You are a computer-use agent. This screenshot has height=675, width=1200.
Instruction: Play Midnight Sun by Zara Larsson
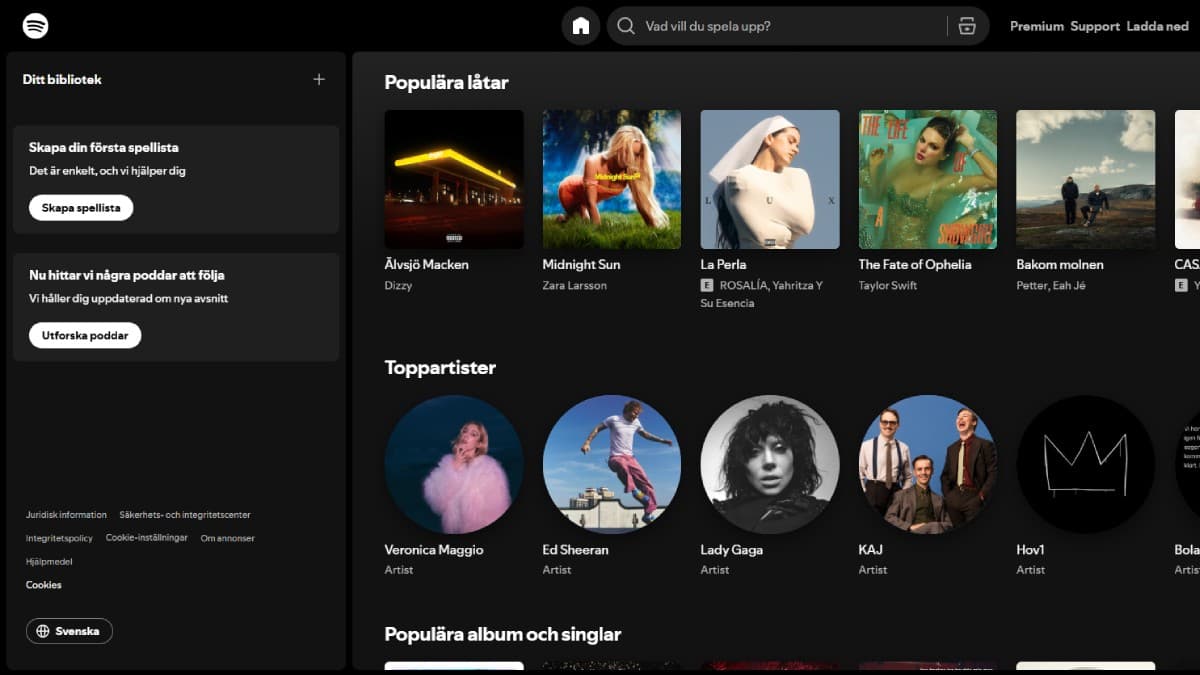click(x=611, y=179)
